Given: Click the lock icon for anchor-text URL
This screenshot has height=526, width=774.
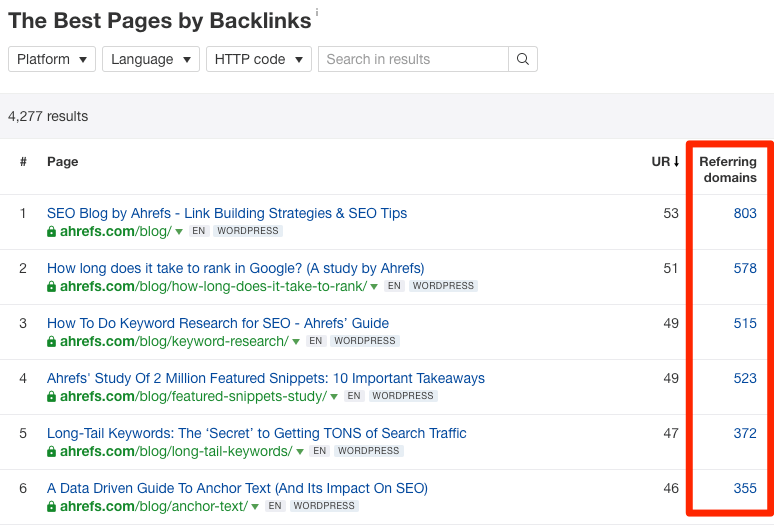Looking at the screenshot, I should tap(51, 506).
